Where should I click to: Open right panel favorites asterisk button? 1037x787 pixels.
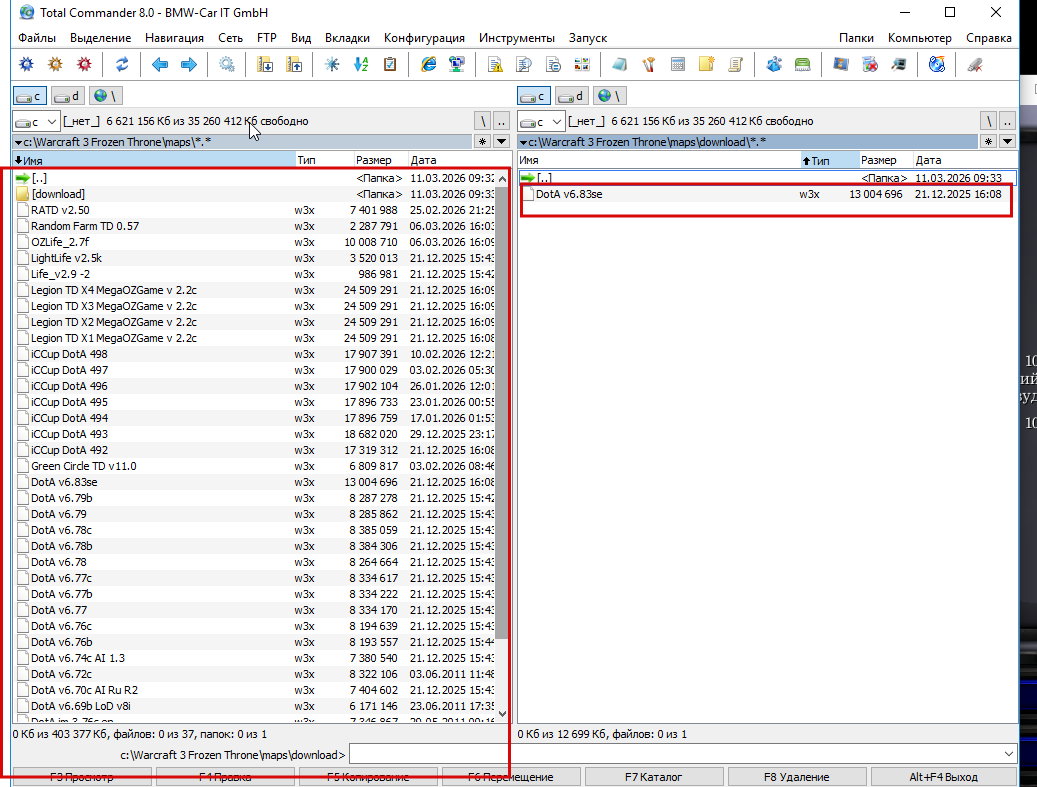pyautogui.click(x=988, y=142)
